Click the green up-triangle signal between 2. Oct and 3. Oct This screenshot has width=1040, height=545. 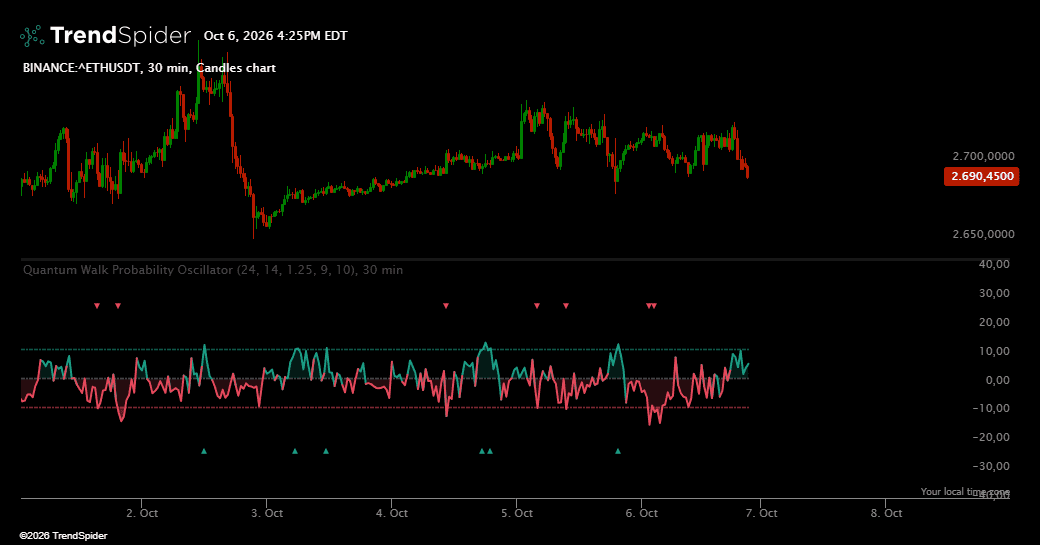pyautogui.click(x=204, y=452)
